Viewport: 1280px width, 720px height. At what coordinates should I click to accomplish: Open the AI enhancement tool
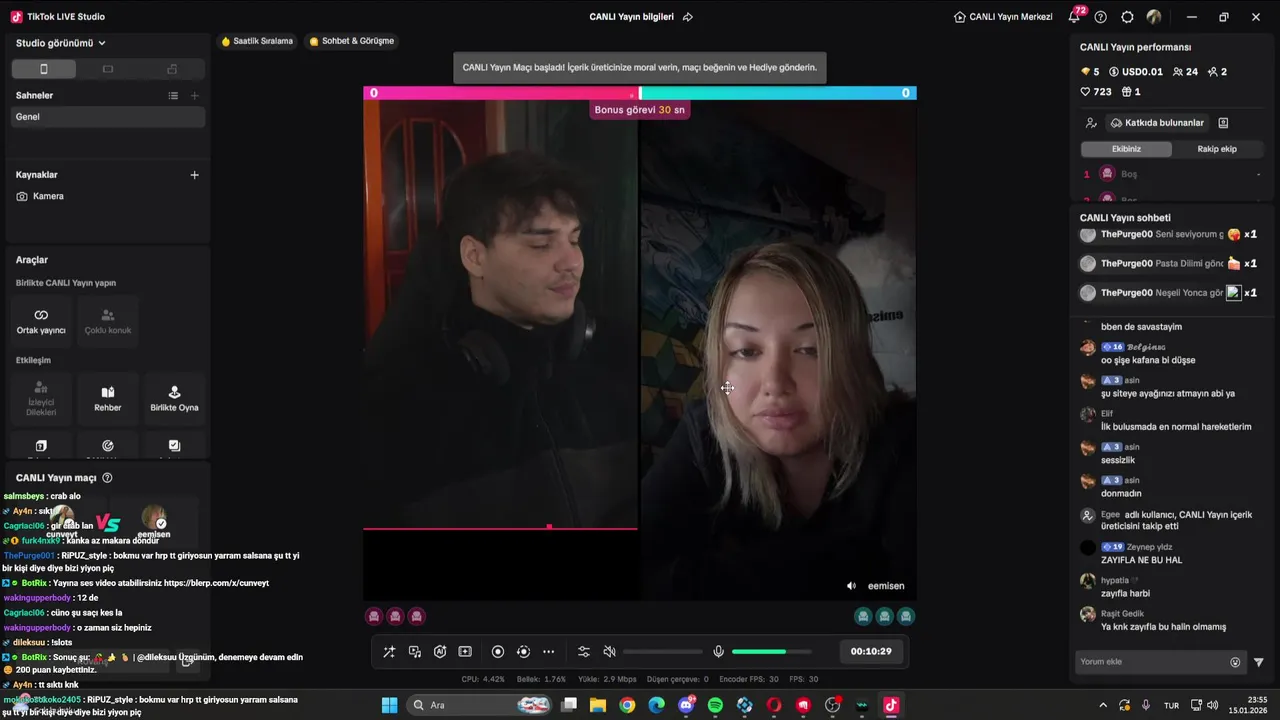[x=440, y=652]
